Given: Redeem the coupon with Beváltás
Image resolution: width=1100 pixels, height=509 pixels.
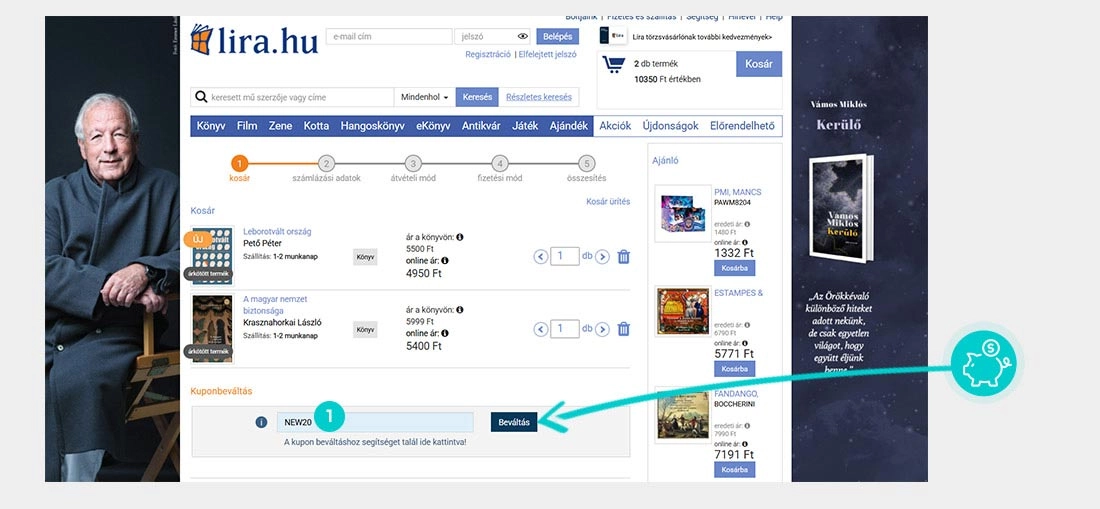Looking at the screenshot, I should coord(514,422).
